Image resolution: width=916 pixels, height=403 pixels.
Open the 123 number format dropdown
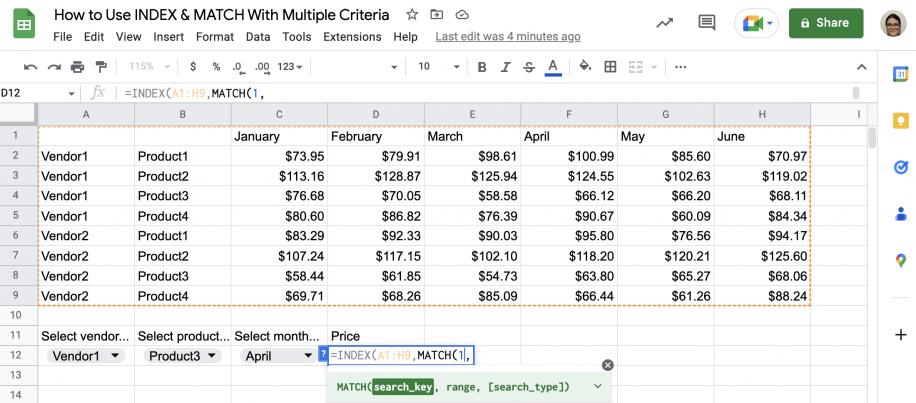point(290,67)
